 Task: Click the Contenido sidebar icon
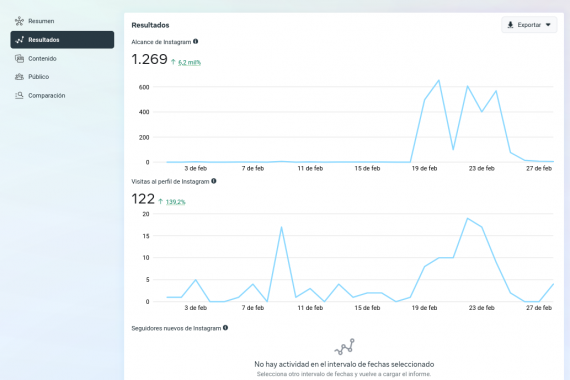[19, 58]
